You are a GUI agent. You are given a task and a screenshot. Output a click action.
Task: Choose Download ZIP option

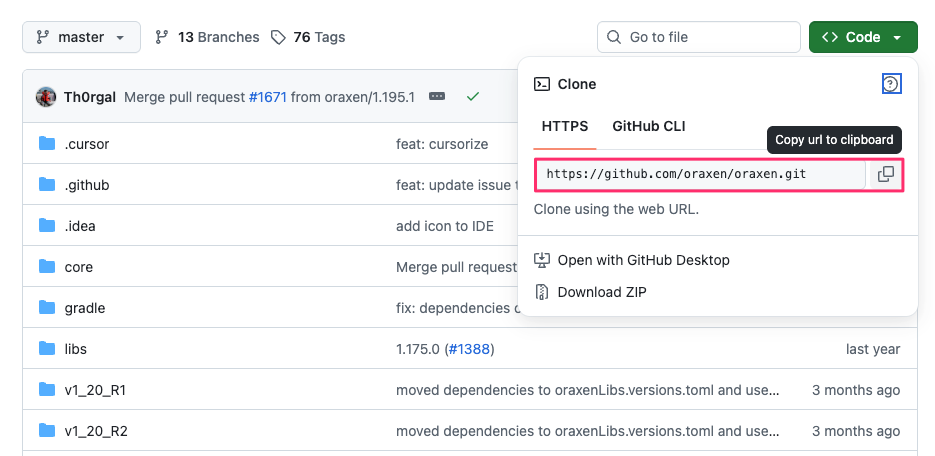point(590,292)
